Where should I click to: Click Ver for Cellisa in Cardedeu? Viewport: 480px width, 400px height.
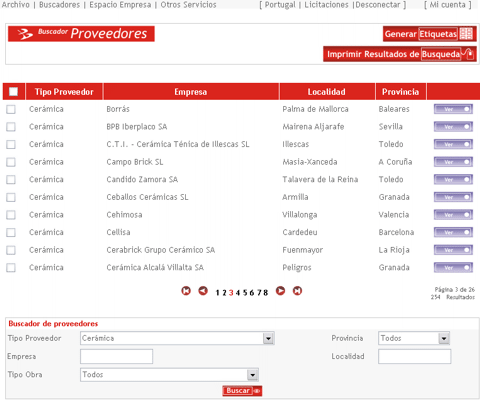coord(453,232)
